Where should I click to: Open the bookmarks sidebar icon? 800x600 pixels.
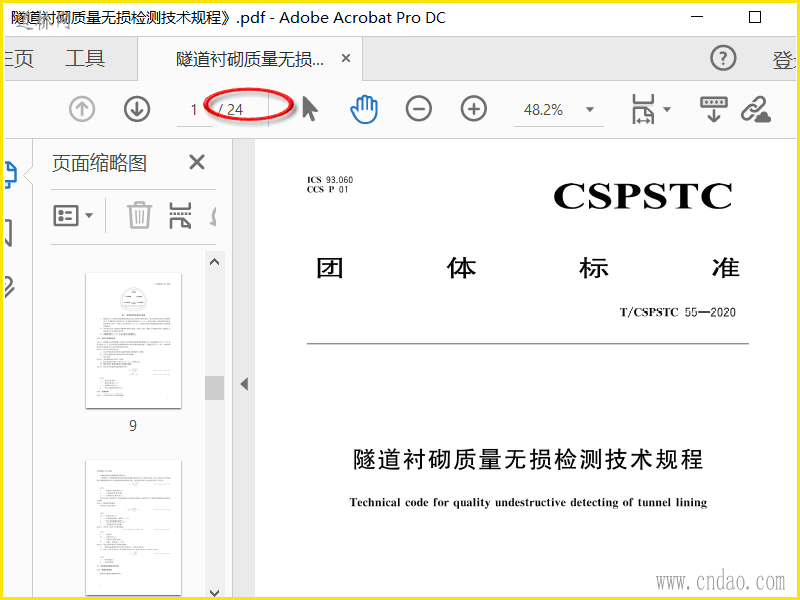click(x=9, y=234)
